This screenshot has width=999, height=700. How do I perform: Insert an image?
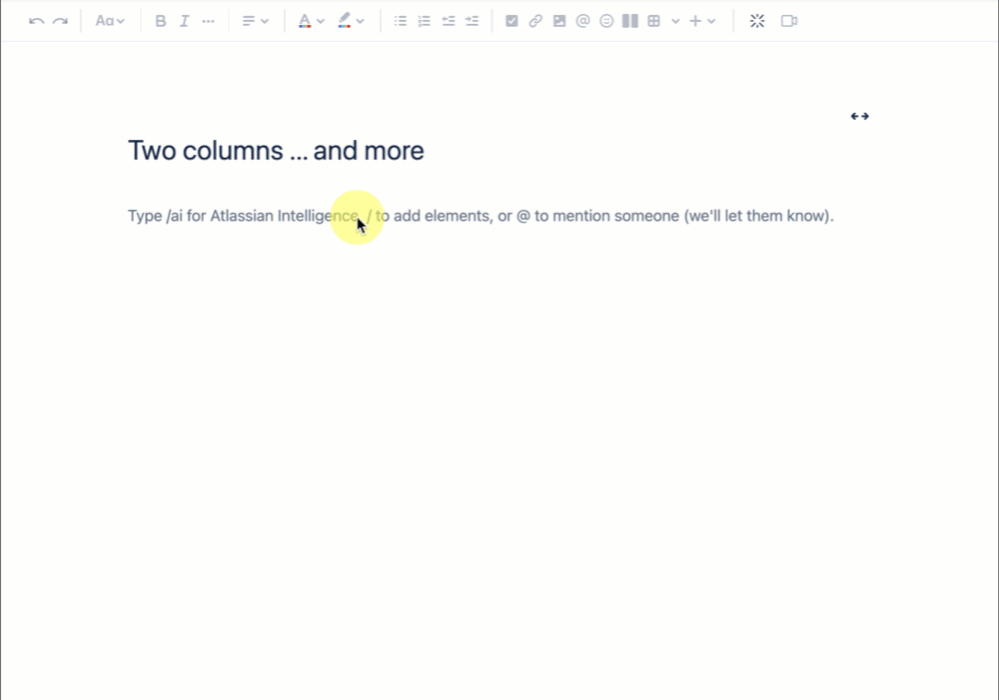(558, 20)
